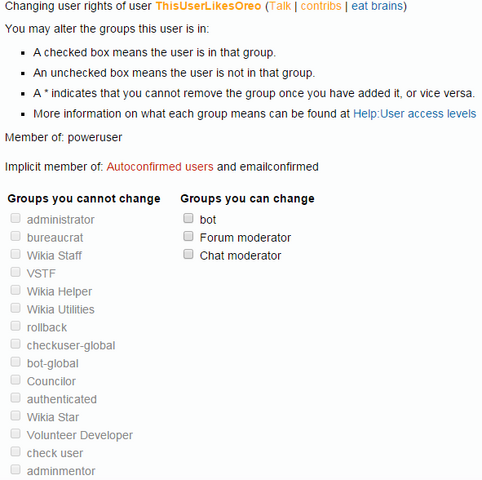Click the disabled Councilor checkbox
Image resolution: width=482 pixels, height=480 pixels.
(15, 380)
